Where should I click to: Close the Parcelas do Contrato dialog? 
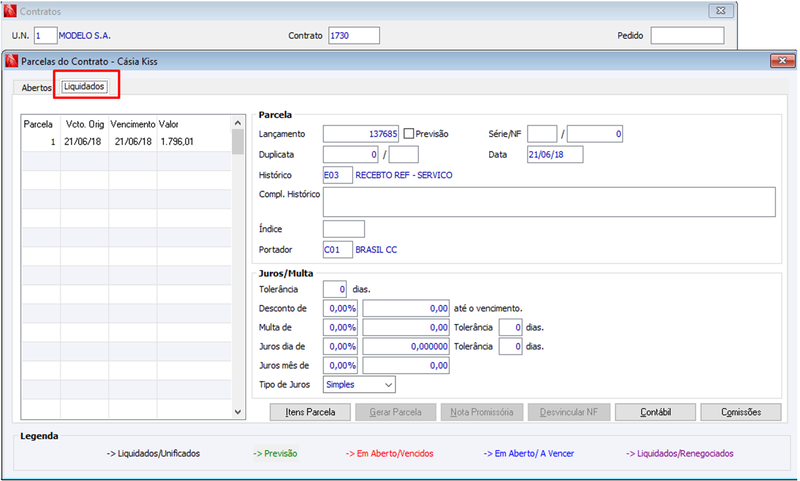click(782, 61)
